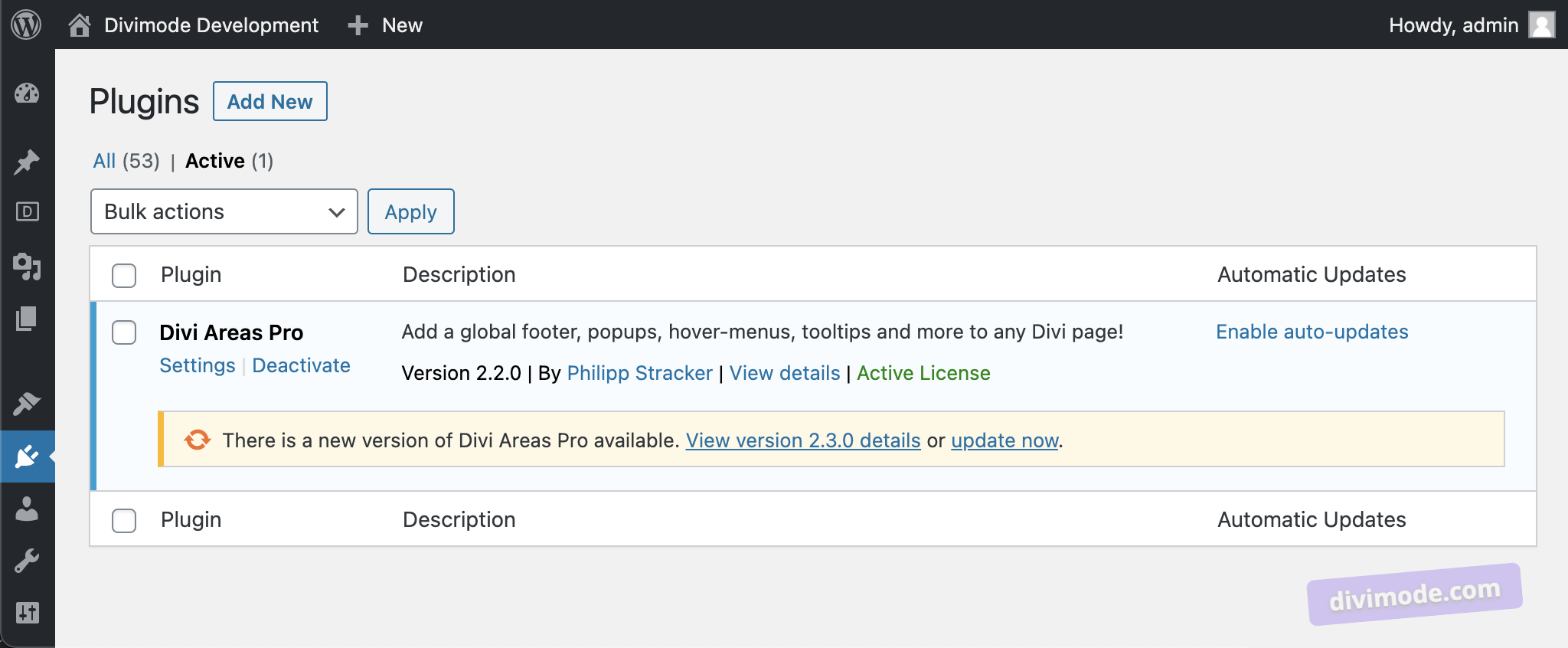This screenshot has width=1568, height=648.
Task: Switch to the All (53) plugins filter
Action: coord(126,161)
